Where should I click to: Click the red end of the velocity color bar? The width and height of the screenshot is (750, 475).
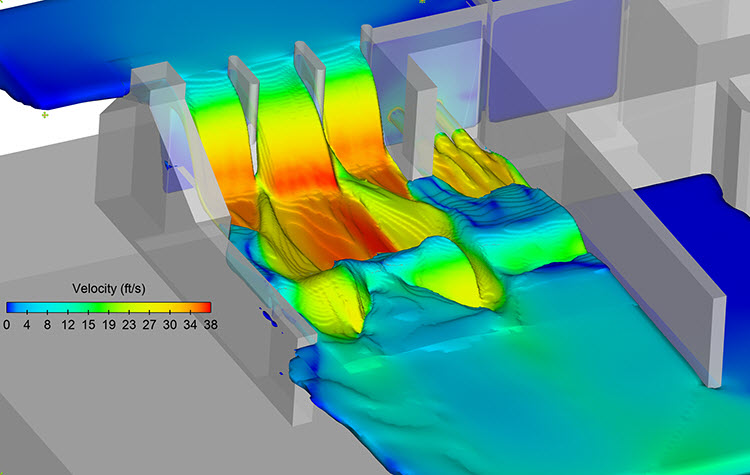(207, 307)
